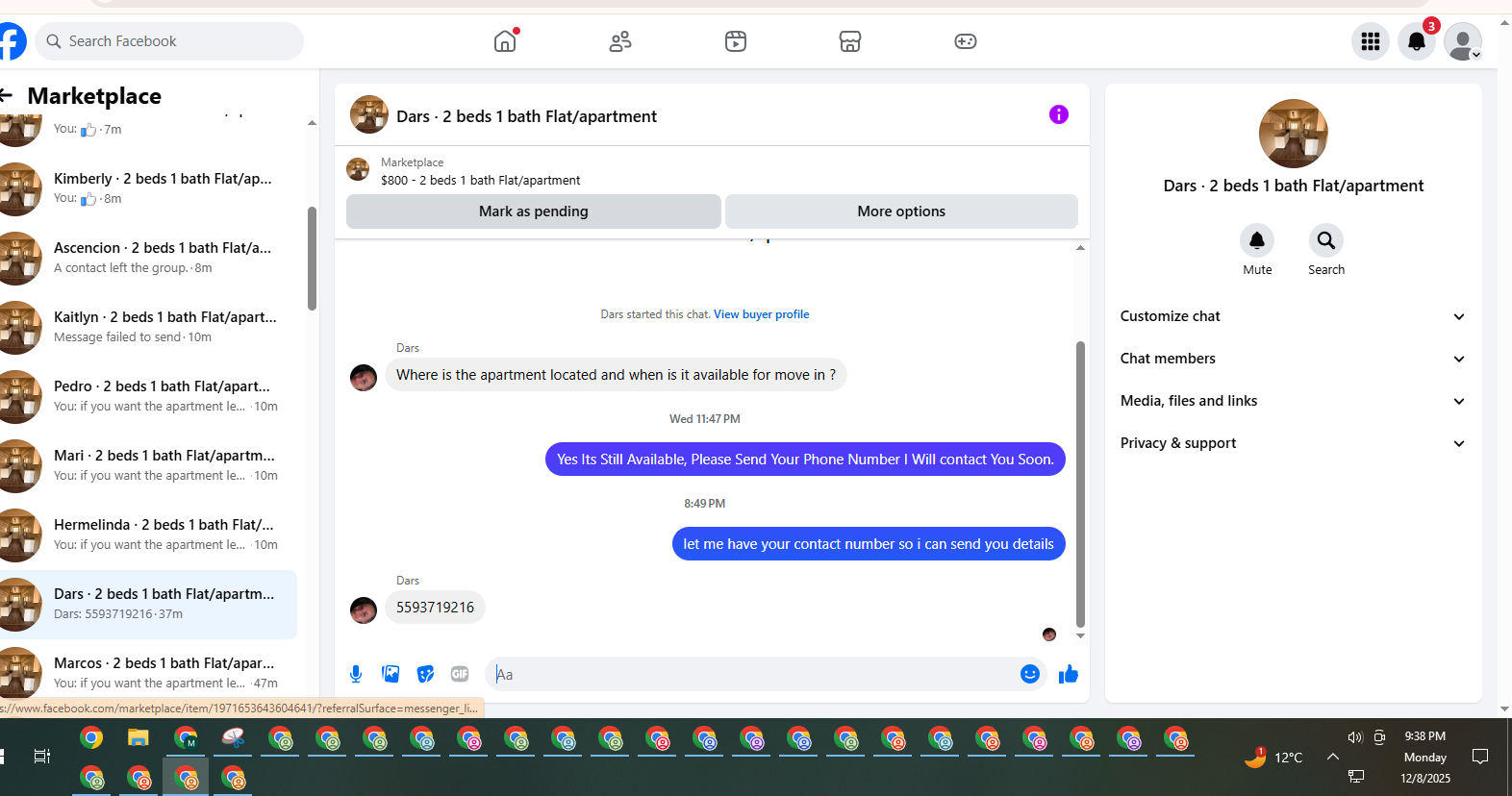Image resolution: width=1512 pixels, height=796 pixels.
Task: Mute this conversation with the bell icon
Action: [x=1257, y=240]
